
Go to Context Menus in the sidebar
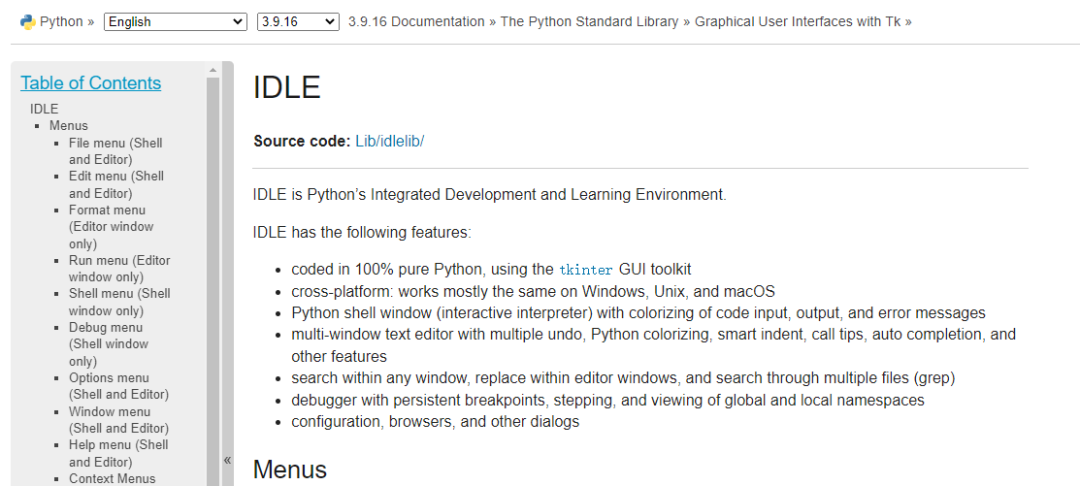112,478
